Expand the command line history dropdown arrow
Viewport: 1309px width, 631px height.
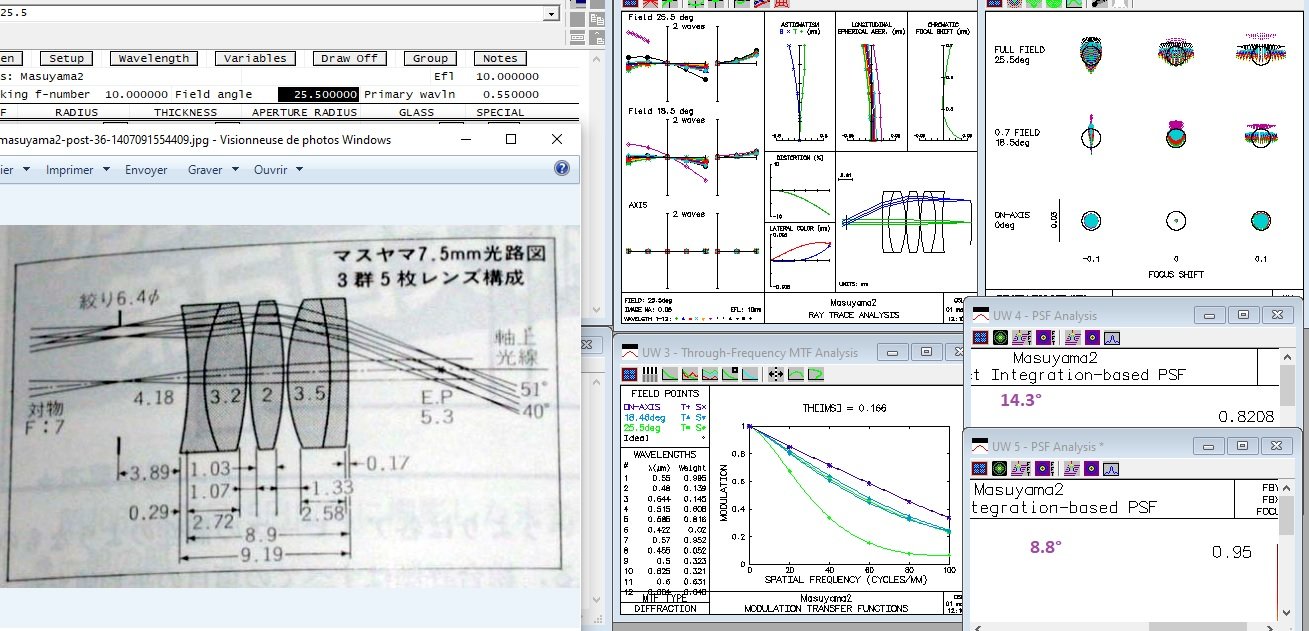[x=549, y=14]
